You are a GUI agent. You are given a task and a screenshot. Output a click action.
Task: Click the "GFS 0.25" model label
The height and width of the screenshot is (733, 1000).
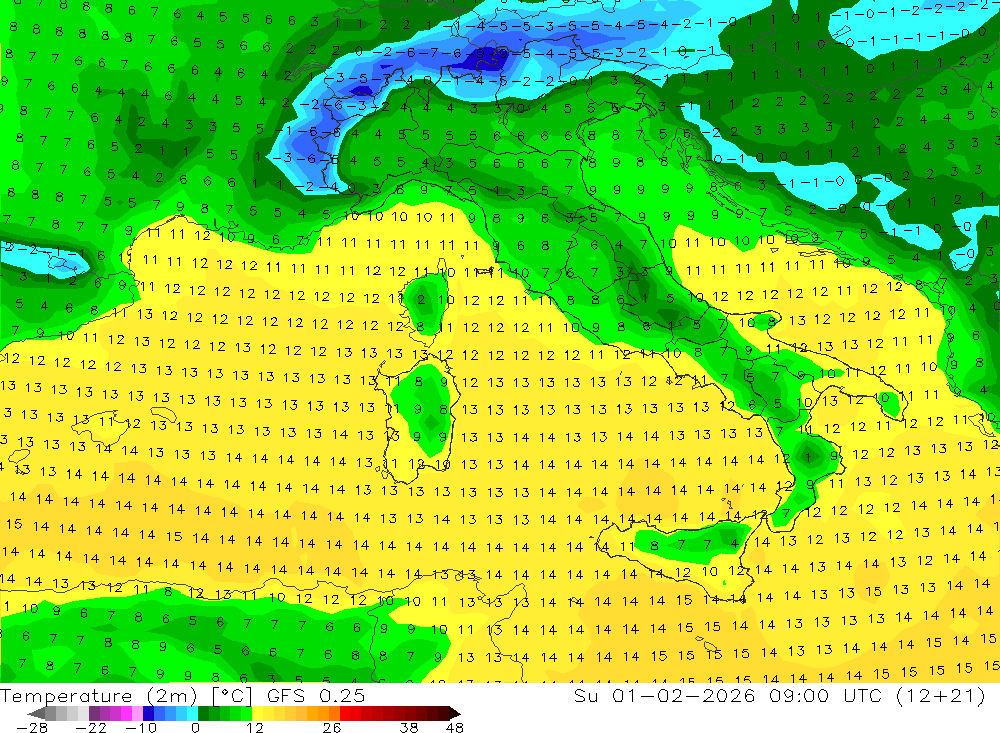316,696
